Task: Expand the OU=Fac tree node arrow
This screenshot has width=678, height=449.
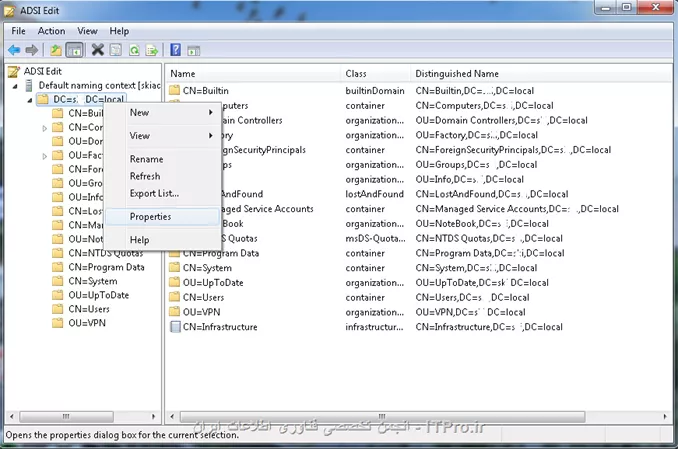Action: 45,156
